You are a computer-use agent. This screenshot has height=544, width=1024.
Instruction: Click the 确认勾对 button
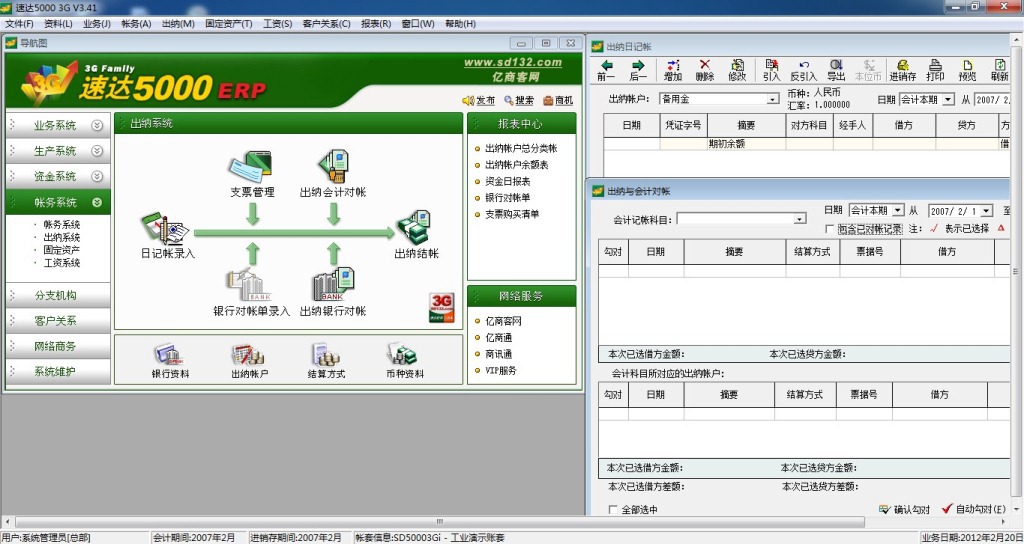[x=904, y=509]
